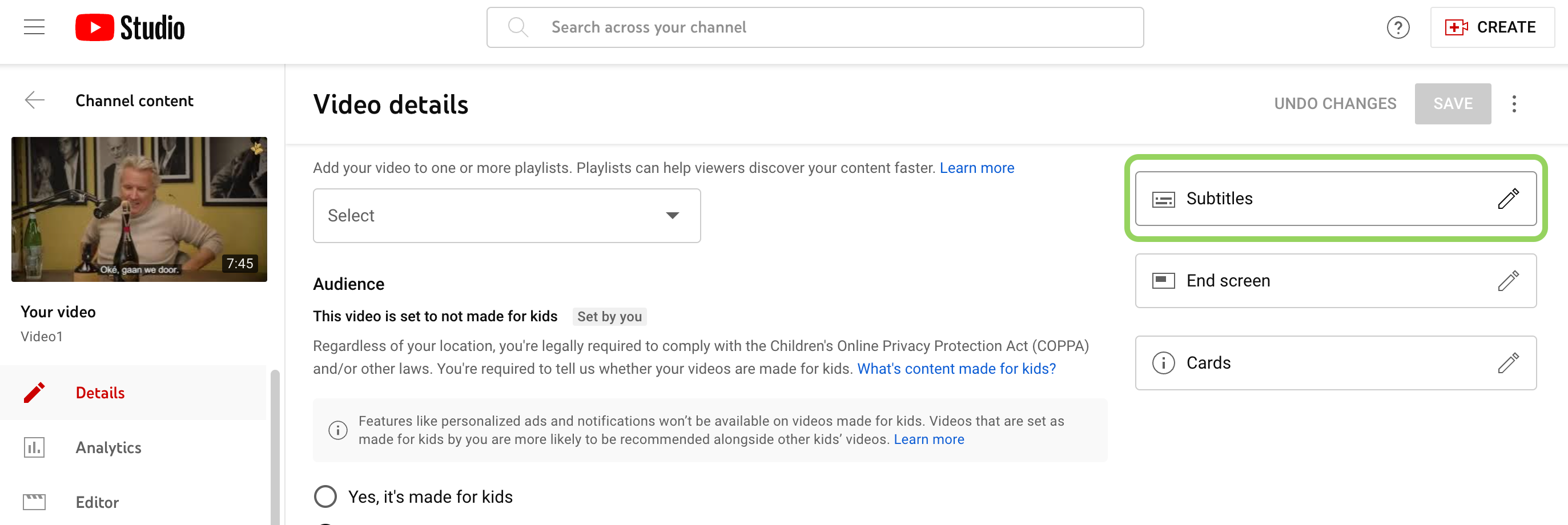Open playlists Learn more link
The width and height of the screenshot is (1568, 525).
[x=976, y=168]
